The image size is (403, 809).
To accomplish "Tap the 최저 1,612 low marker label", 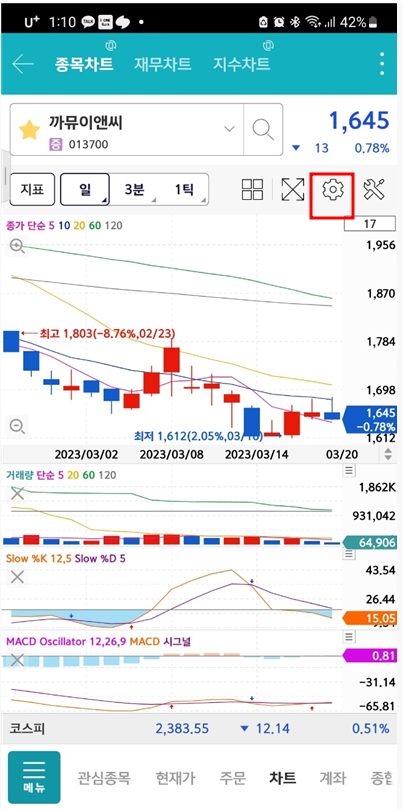I will [199, 436].
